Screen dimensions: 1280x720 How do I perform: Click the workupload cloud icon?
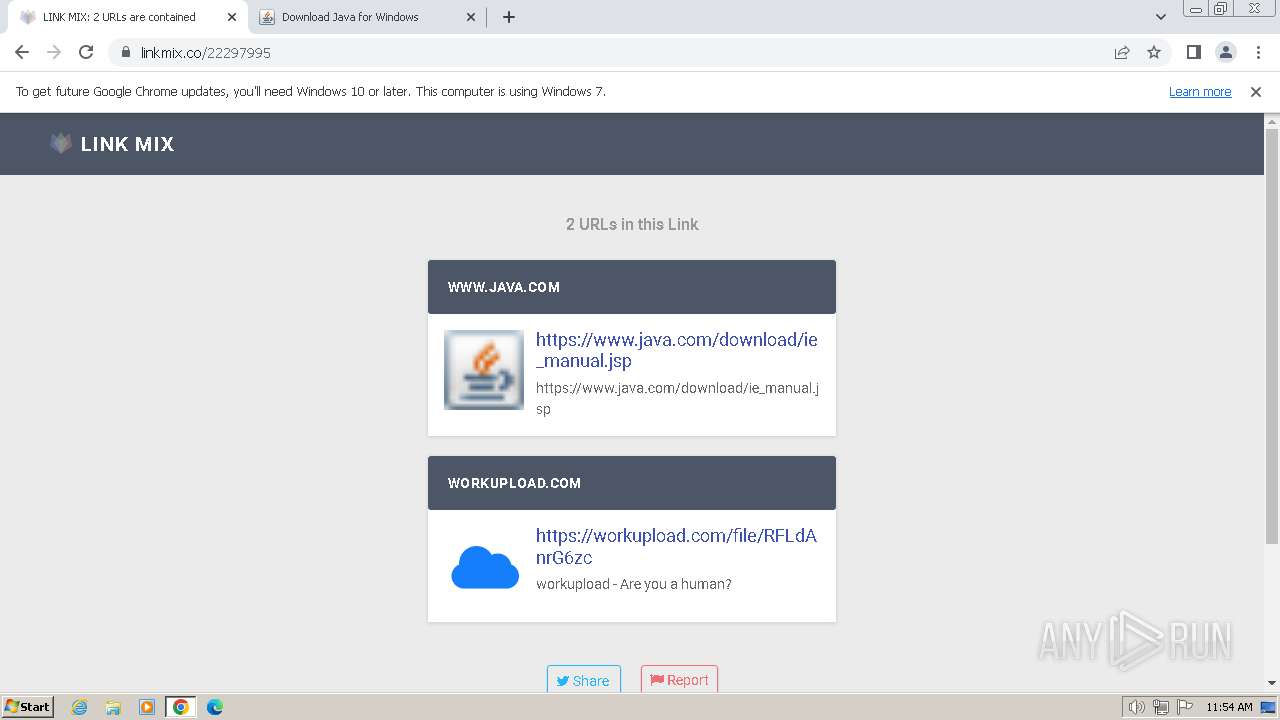[485, 567]
